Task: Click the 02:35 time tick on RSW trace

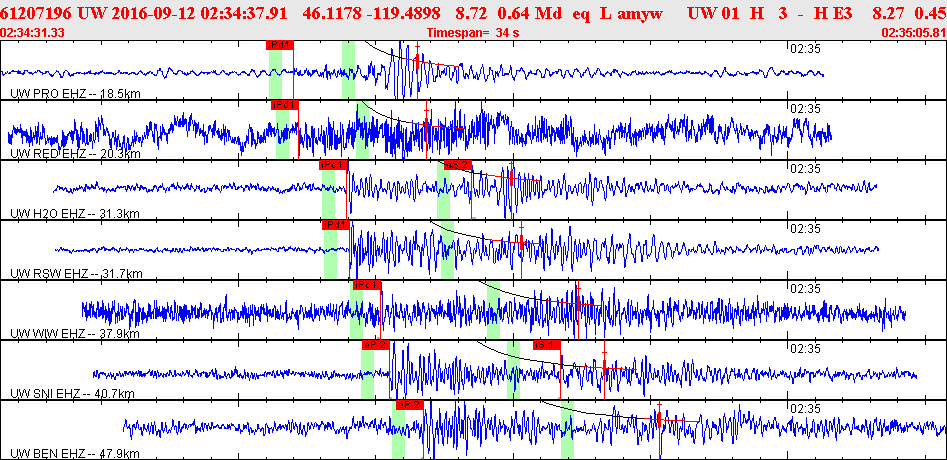Action: pyautogui.click(x=805, y=229)
